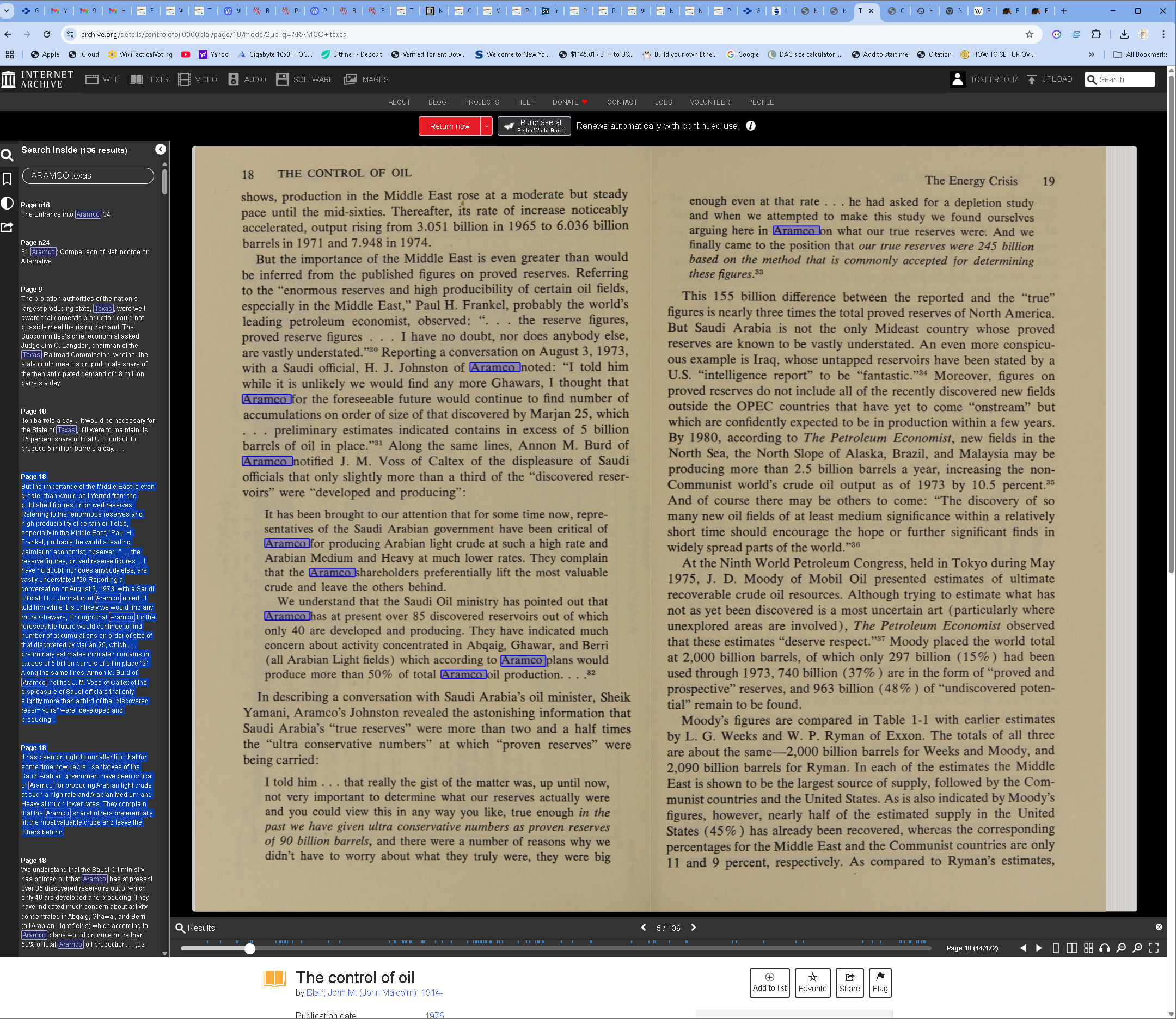Open the visual adjustments half-circle icon
Screen dimensions: 1176x1019
pyautogui.click(x=8, y=203)
